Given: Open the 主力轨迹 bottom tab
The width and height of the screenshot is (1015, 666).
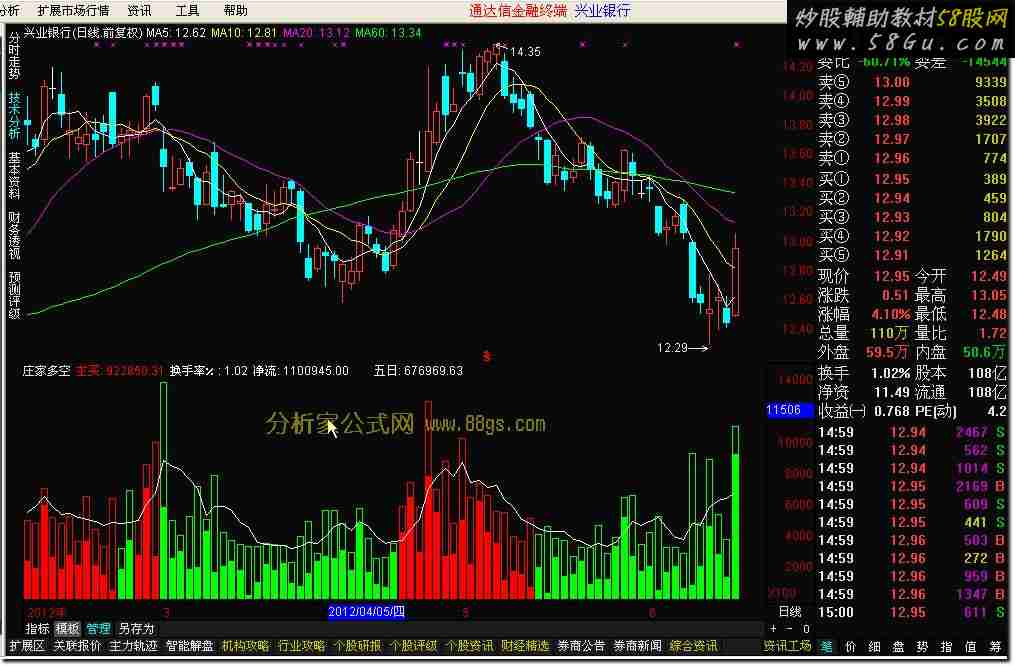Looking at the screenshot, I should (133, 646).
